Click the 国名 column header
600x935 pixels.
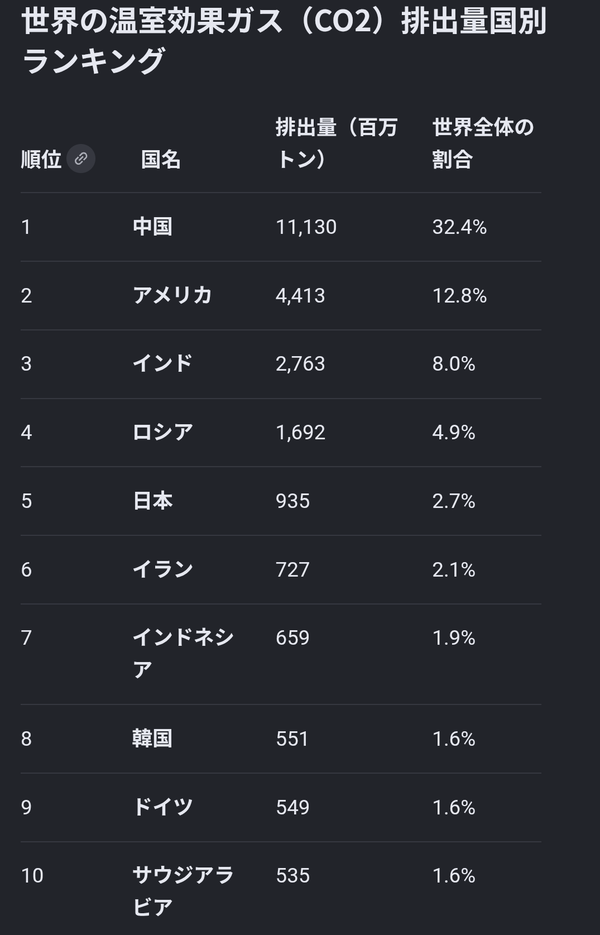tap(160, 159)
